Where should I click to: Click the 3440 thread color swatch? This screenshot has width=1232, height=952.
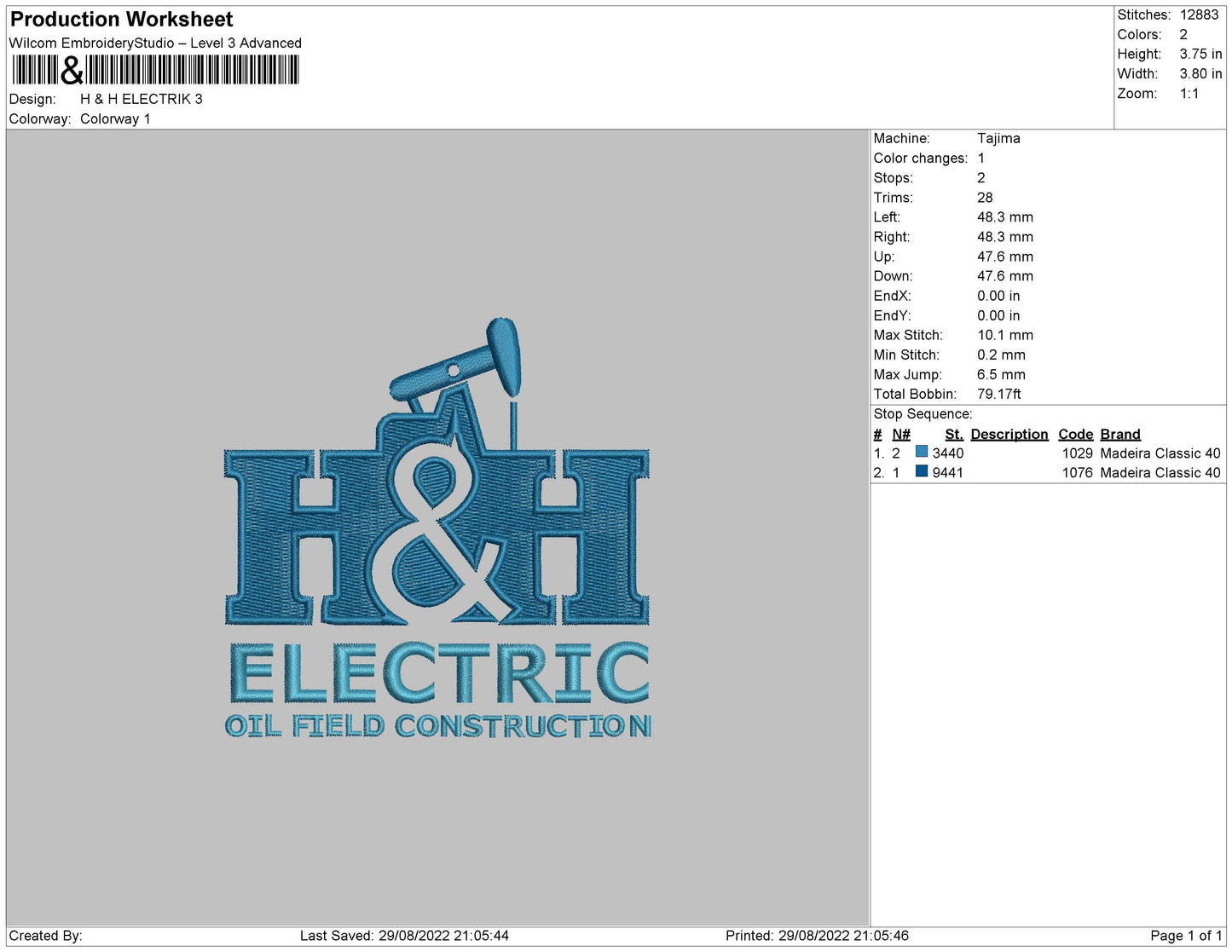pyautogui.click(x=921, y=452)
